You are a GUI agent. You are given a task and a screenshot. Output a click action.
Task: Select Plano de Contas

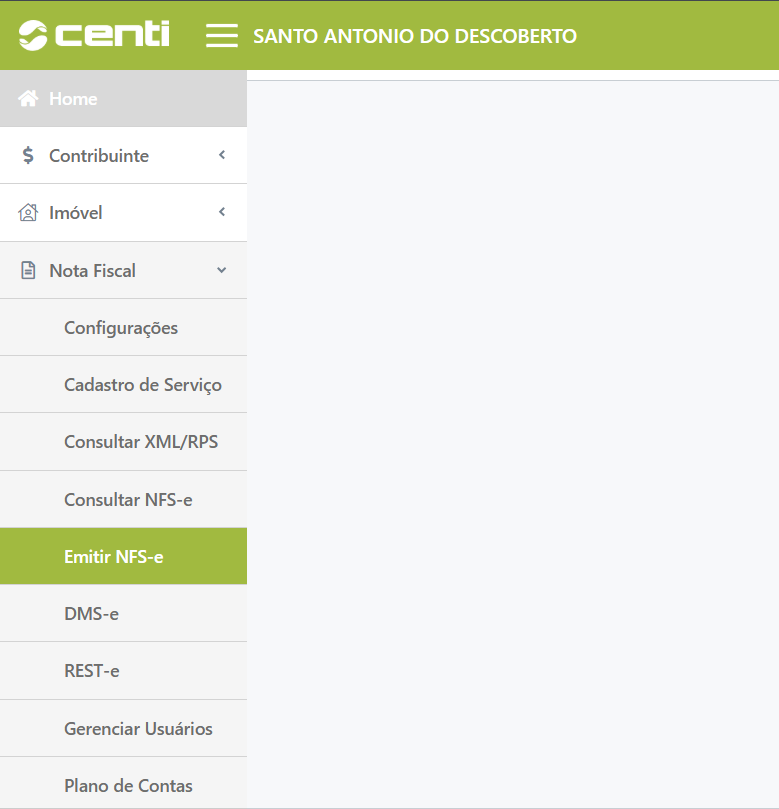tap(128, 786)
